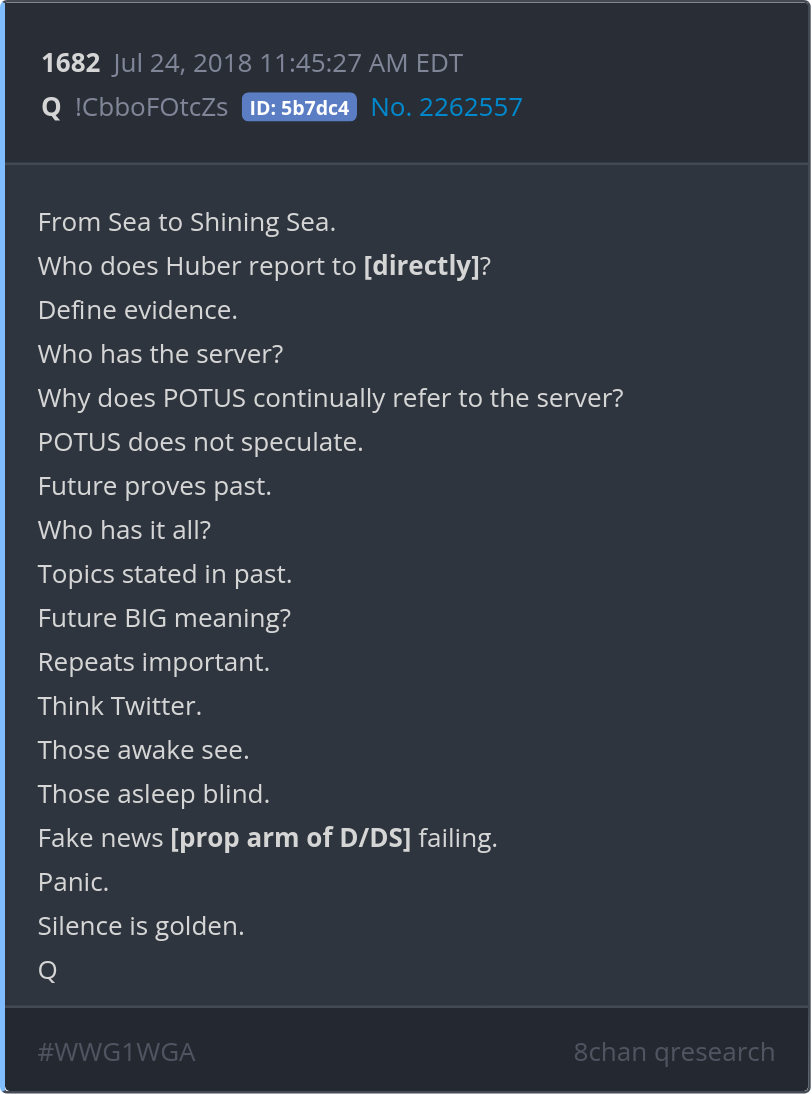Click the post number link No. 2262557

pyautogui.click(x=446, y=107)
